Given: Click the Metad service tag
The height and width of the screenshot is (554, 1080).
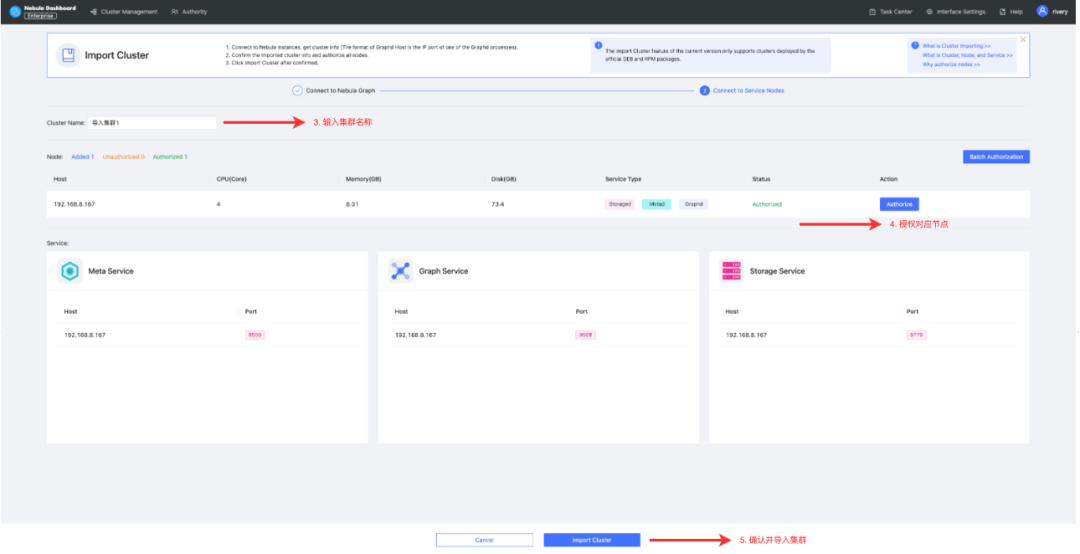Looking at the screenshot, I should tap(656, 204).
